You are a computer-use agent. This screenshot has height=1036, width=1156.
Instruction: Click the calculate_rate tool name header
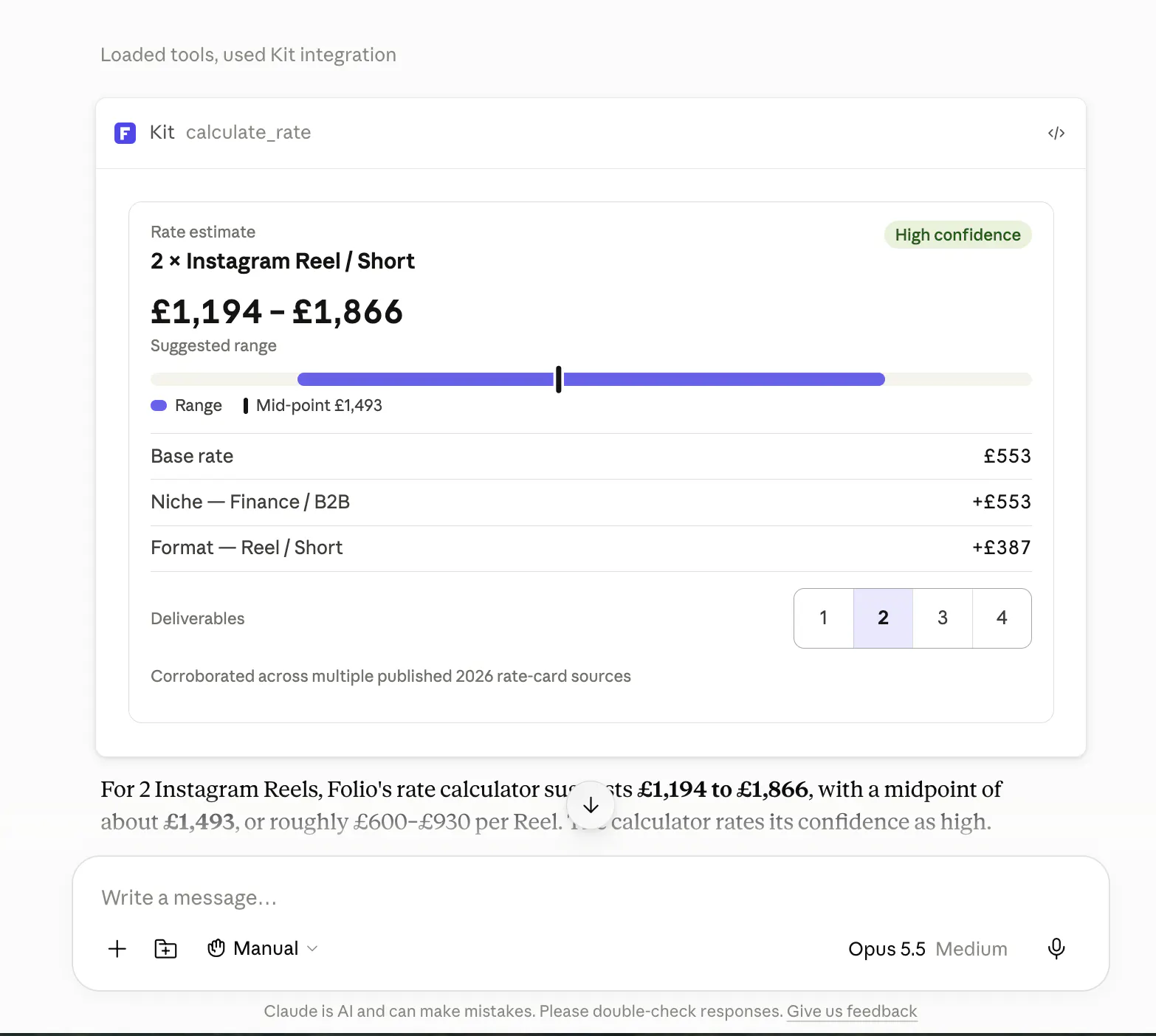[x=248, y=133]
